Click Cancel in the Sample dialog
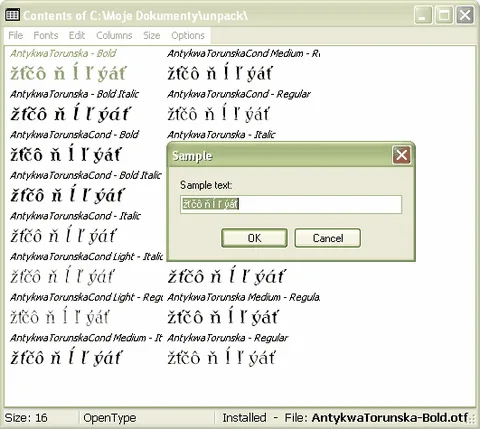The height and width of the screenshot is (429, 480). [328, 238]
